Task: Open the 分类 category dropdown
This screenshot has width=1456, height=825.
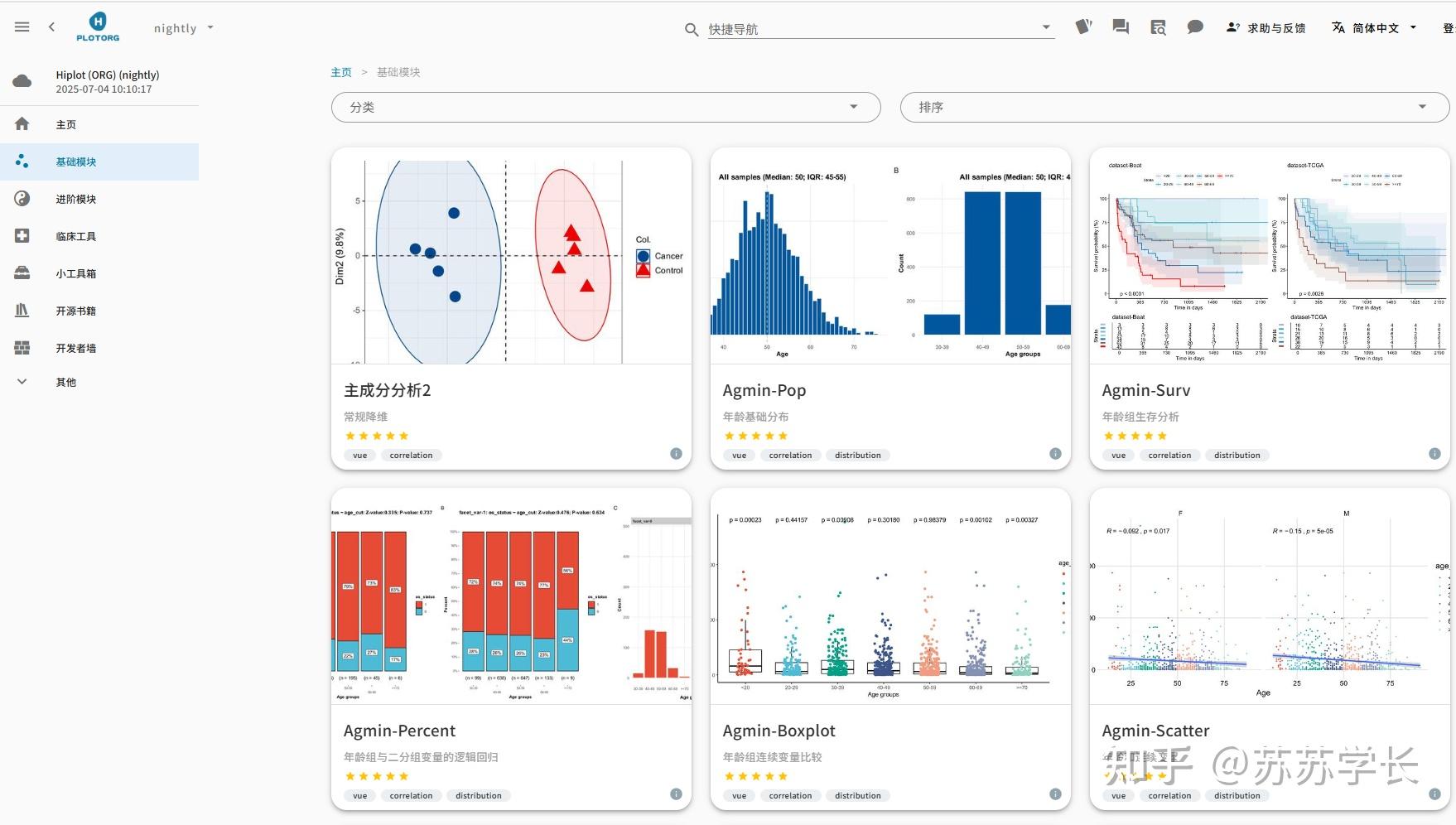Action: [x=605, y=107]
